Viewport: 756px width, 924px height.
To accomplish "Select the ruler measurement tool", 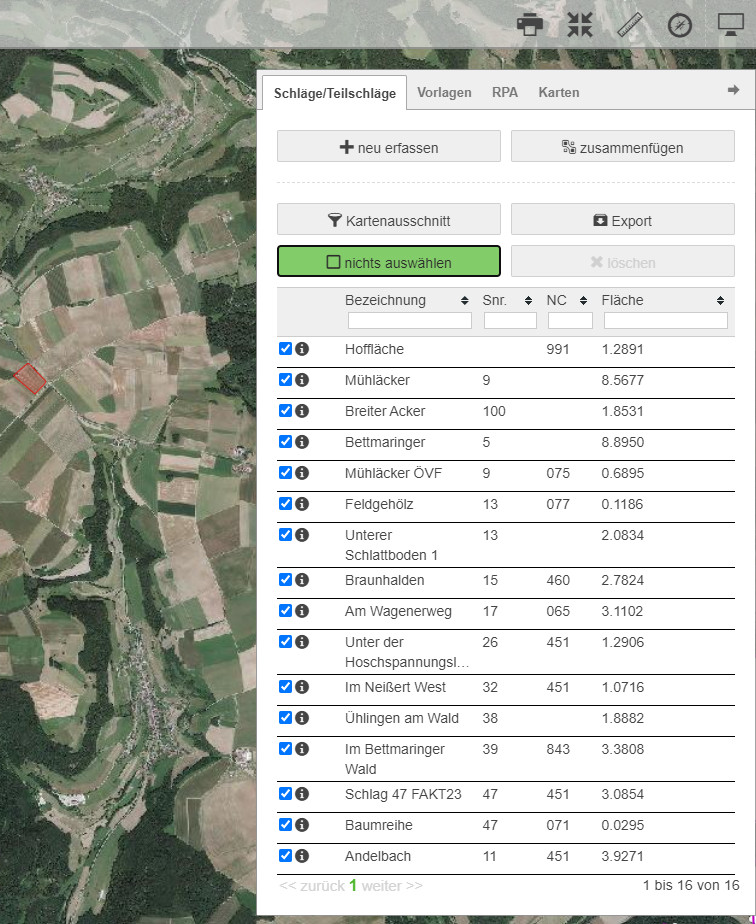I will (x=630, y=25).
